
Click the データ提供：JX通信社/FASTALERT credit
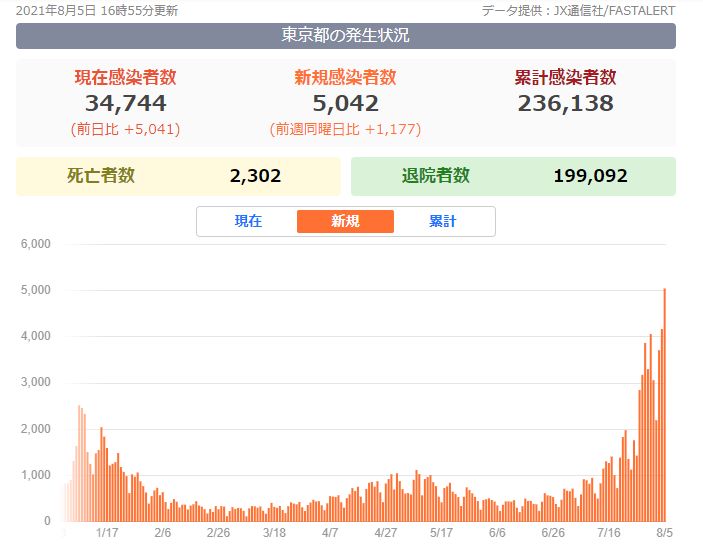pos(578,10)
